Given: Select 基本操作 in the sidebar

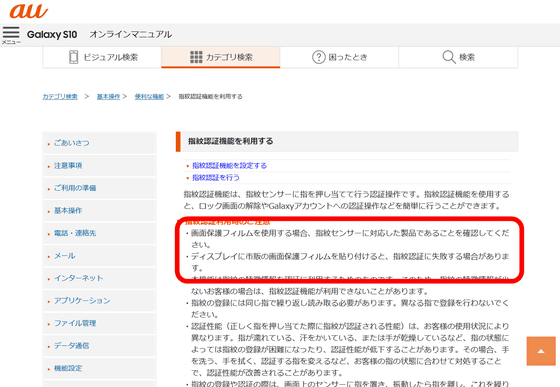Looking at the screenshot, I should click(x=100, y=210).
